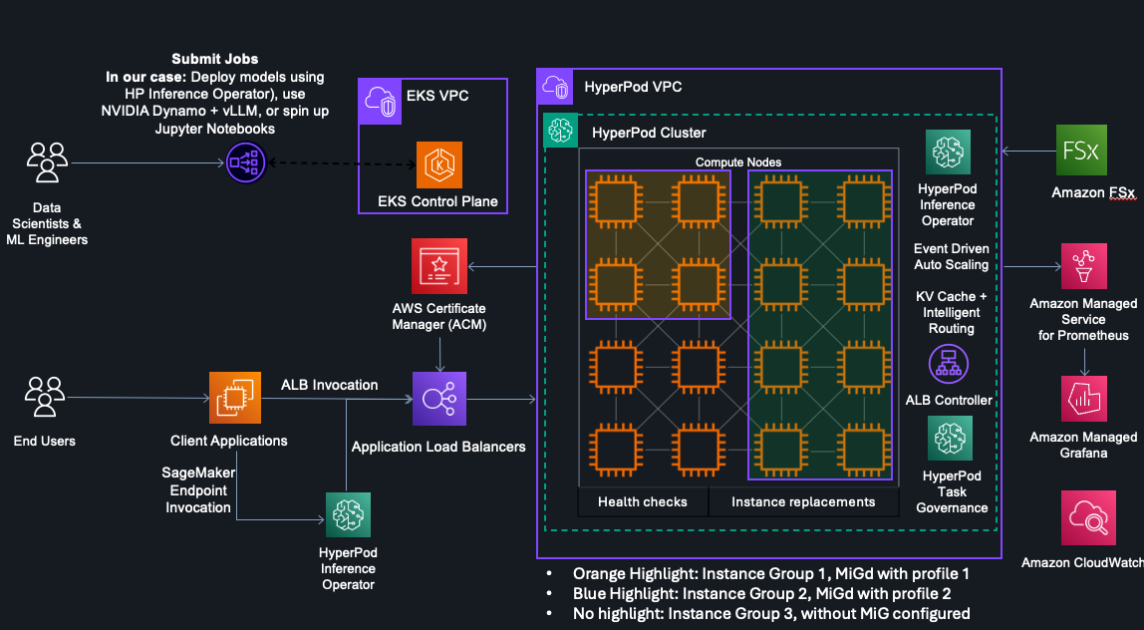Click the Amazon Managed Grafana icon
This screenshot has height=630, width=1144.
click(1085, 398)
